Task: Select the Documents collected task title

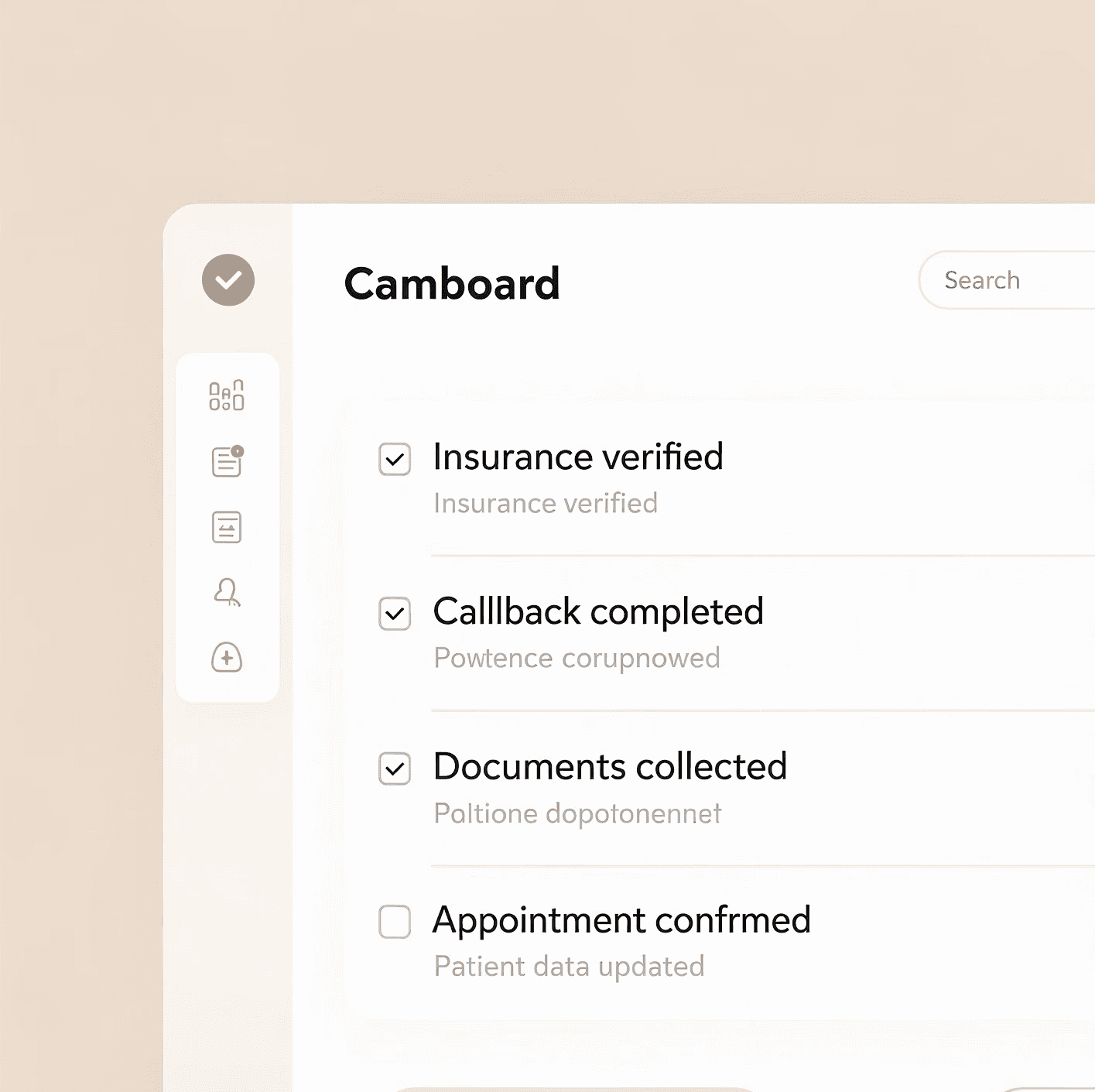Action: coord(609,766)
